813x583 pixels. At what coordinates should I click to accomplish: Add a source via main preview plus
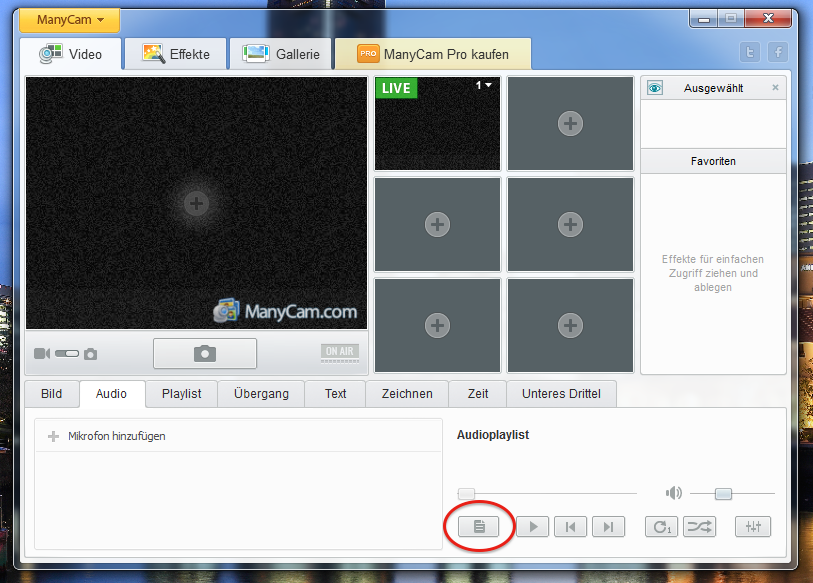click(196, 203)
